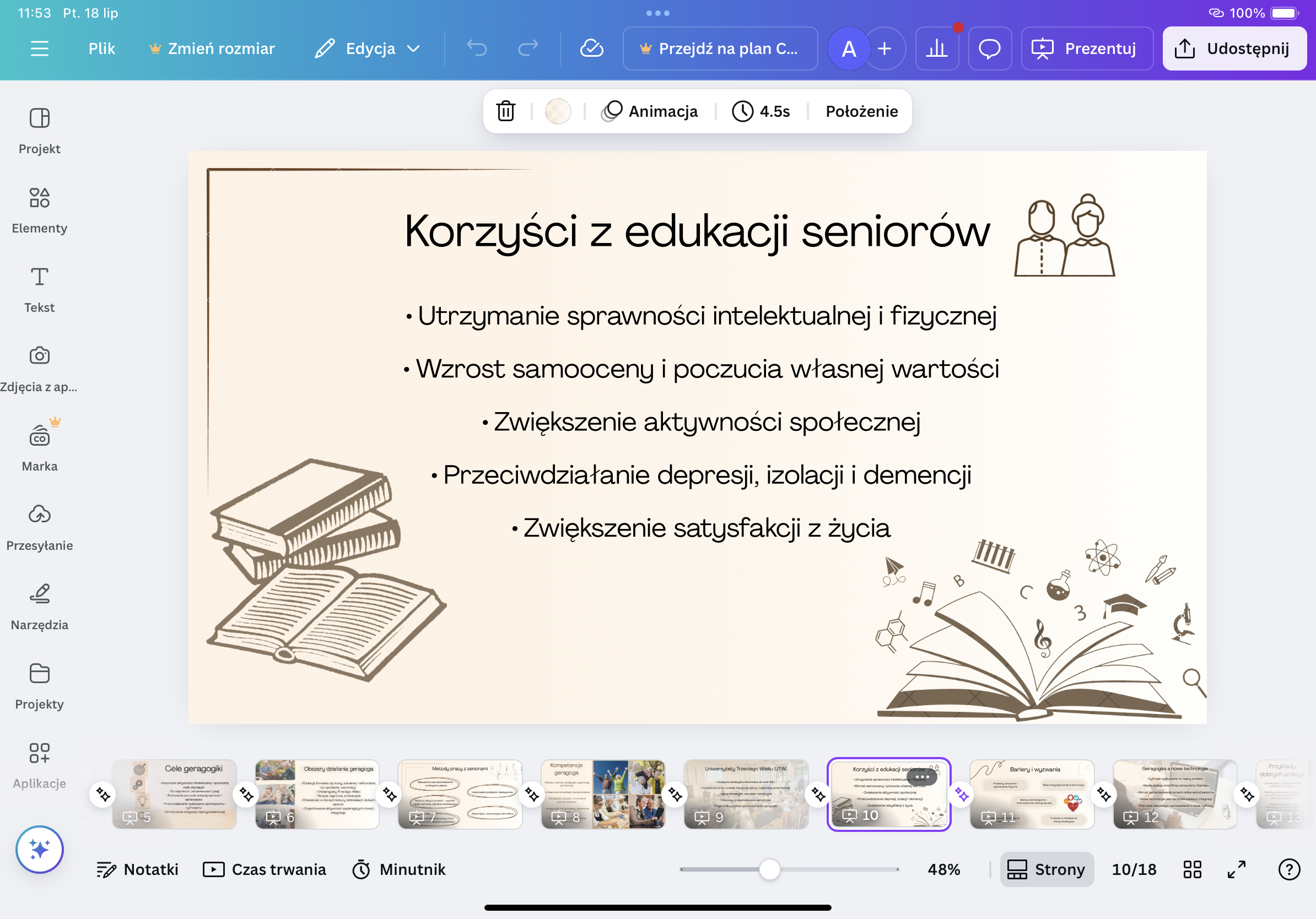Screen dimensions: 1316x919
Task: Add transition between pages 5 and 6
Action: (246, 794)
